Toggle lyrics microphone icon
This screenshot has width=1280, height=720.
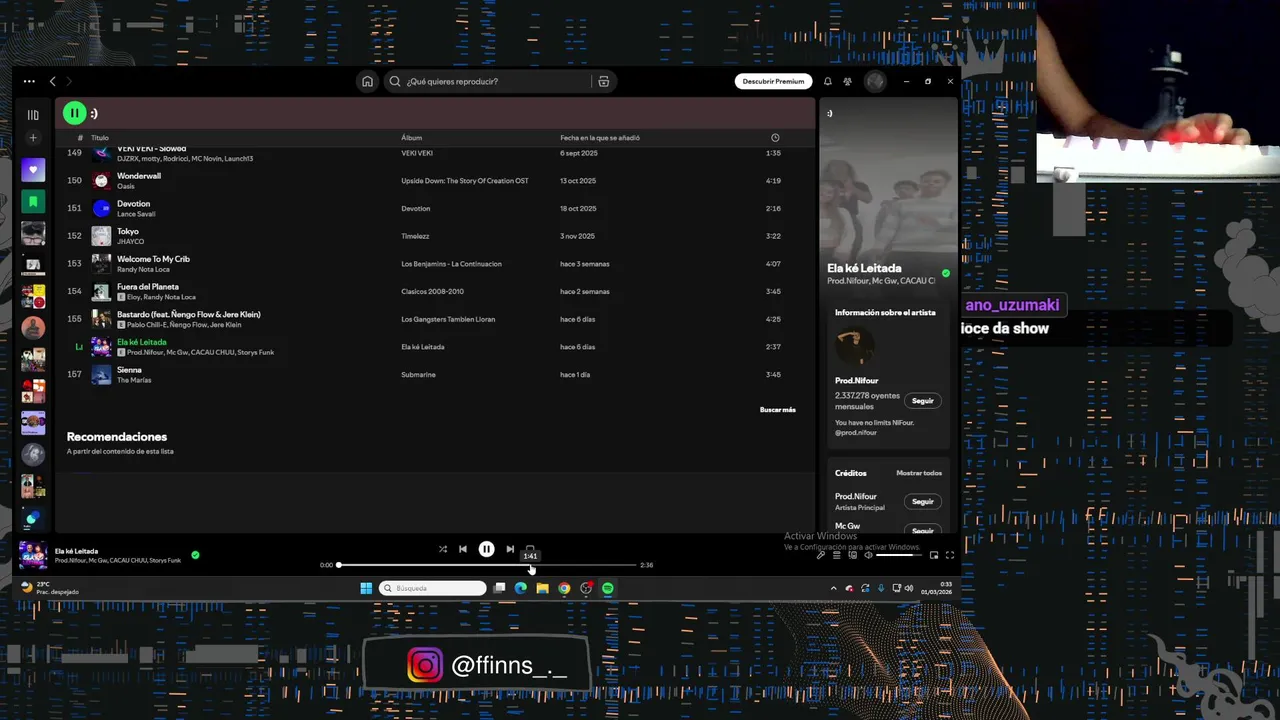(x=821, y=555)
